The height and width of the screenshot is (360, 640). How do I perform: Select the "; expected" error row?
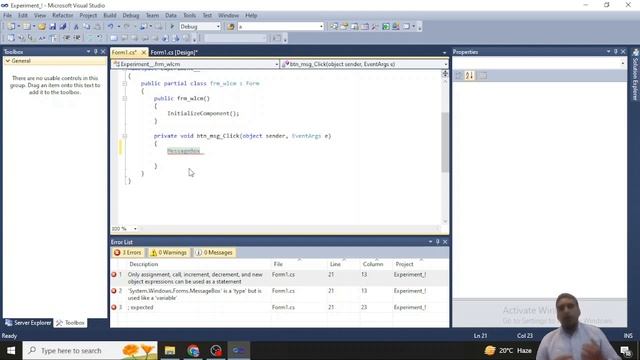point(280,307)
